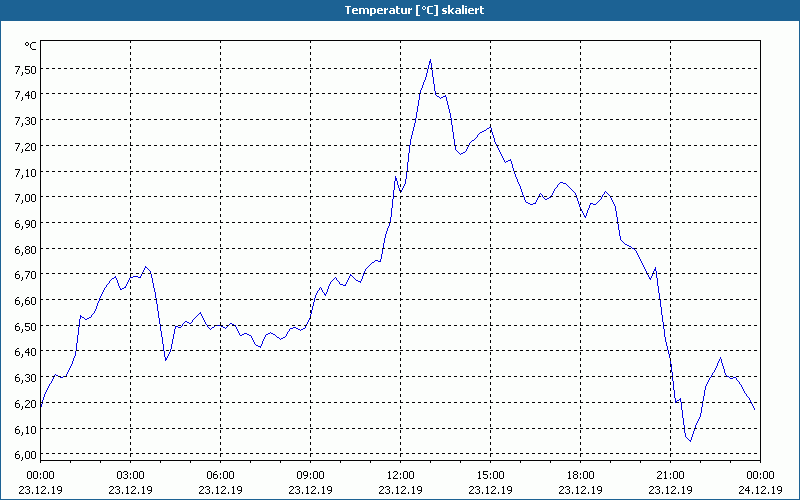Select the 7,20 y-axis label

point(26,146)
